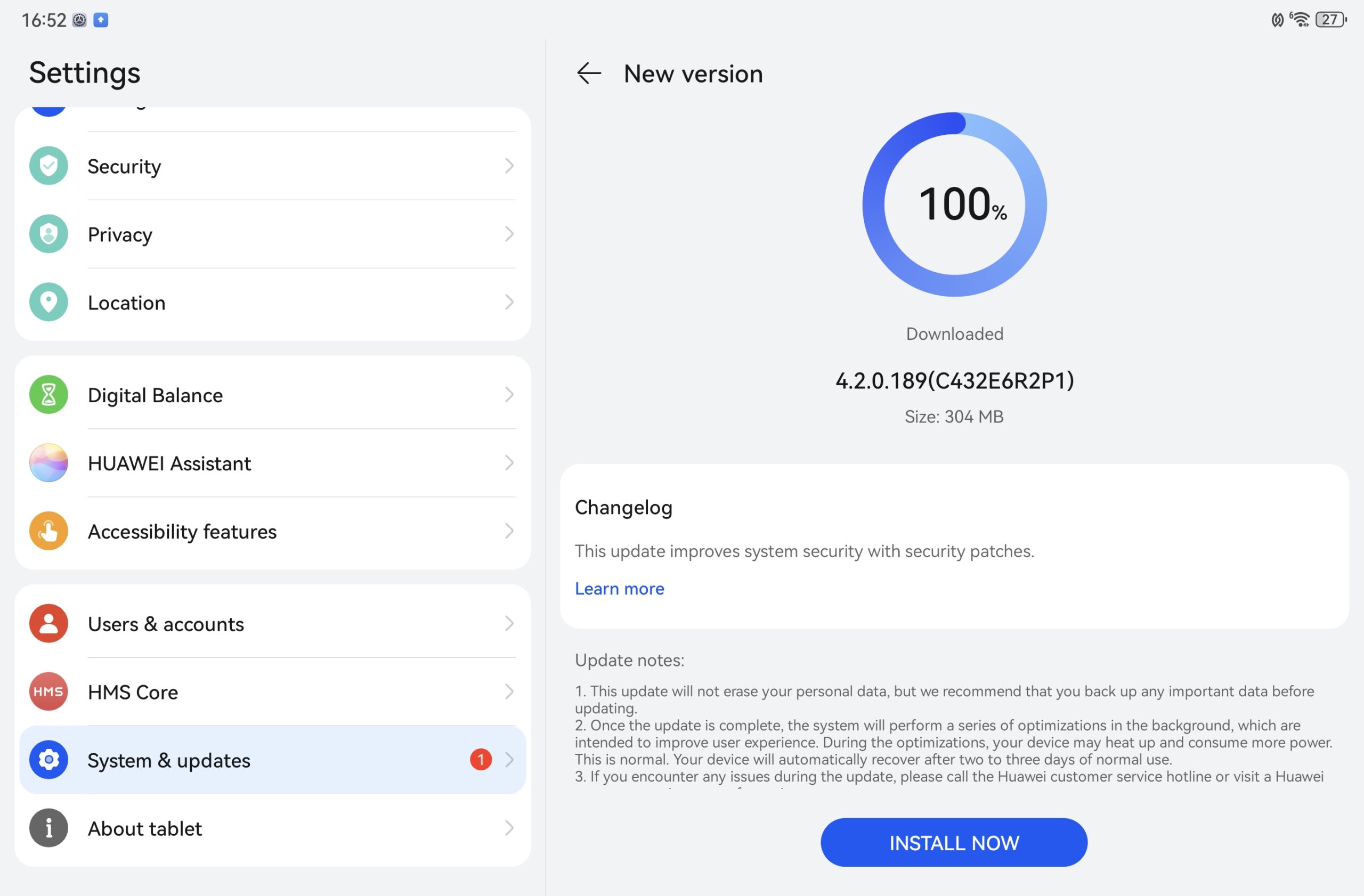Viewport: 1364px width, 896px height.
Task: Expand About tablet via its chevron
Action: pos(509,828)
